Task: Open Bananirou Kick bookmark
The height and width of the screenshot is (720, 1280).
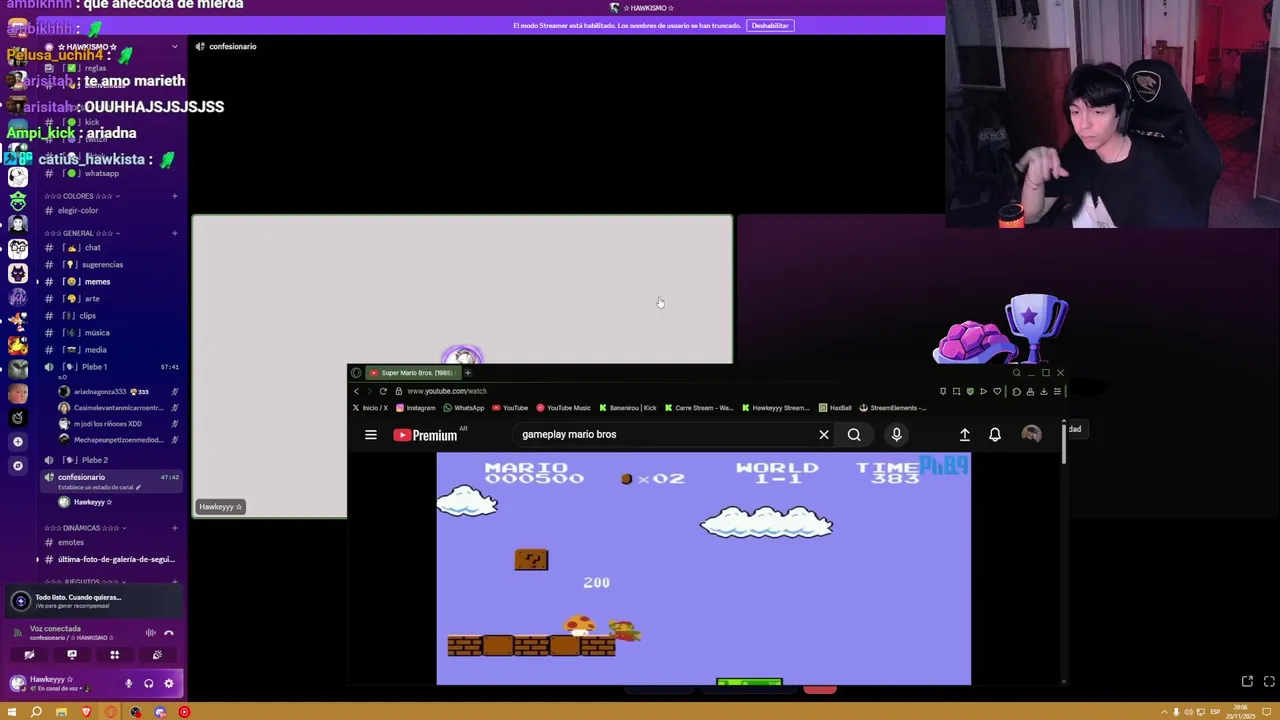Action: [x=628, y=408]
